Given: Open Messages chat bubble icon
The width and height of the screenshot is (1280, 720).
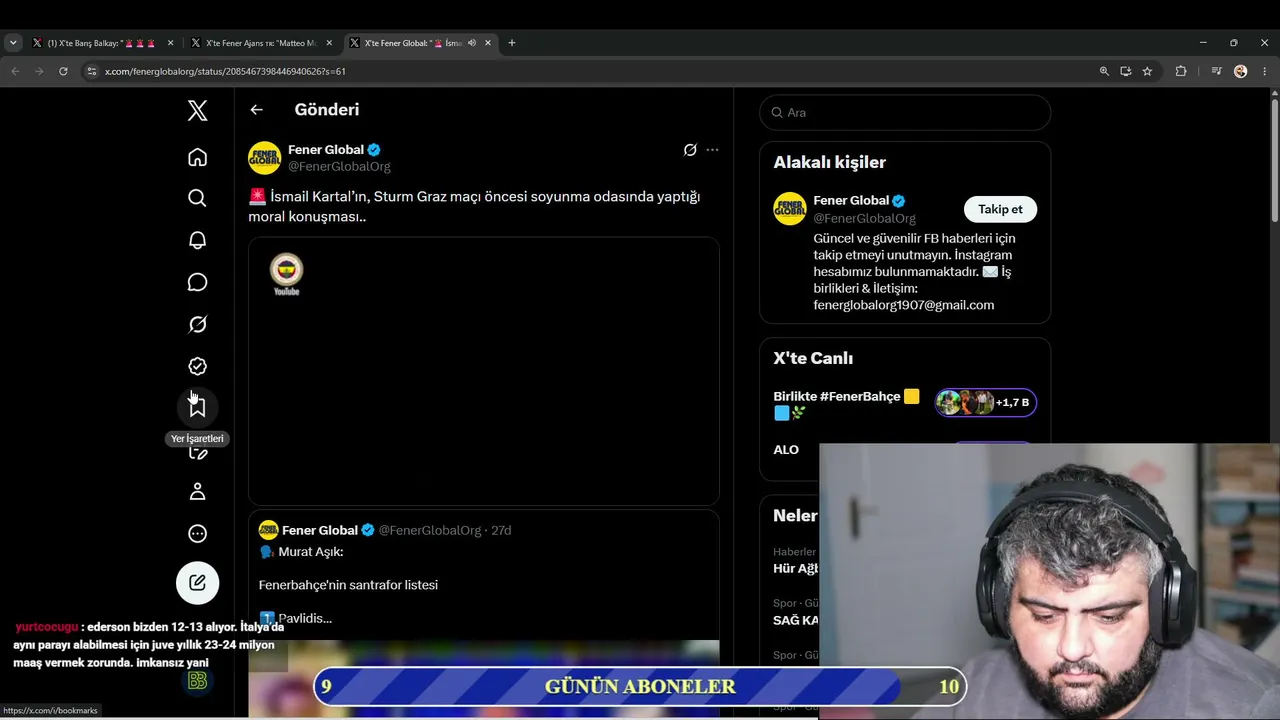Looking at the screenshot, I should point(197,282).
